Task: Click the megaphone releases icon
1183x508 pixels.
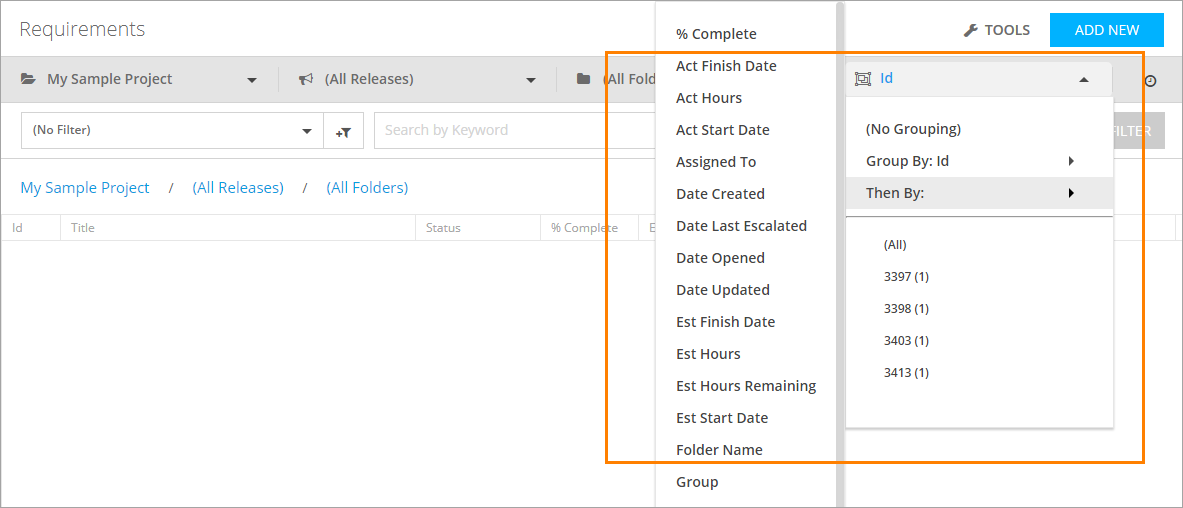Action: coord(306,79)
